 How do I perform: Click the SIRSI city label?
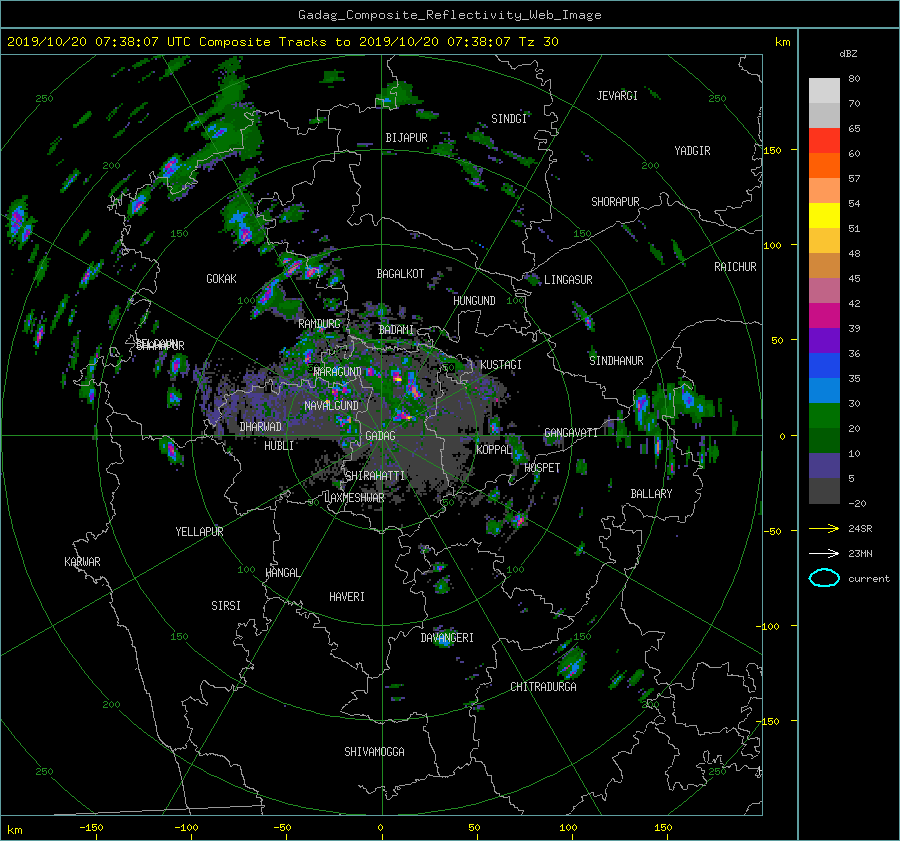point(226,606)
